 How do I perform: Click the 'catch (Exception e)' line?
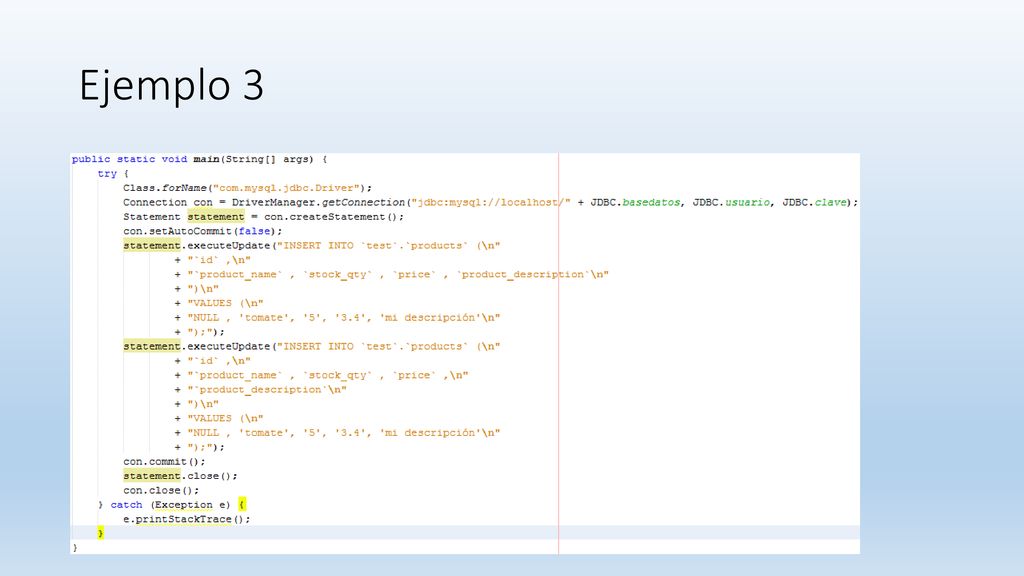click(172, 505)
